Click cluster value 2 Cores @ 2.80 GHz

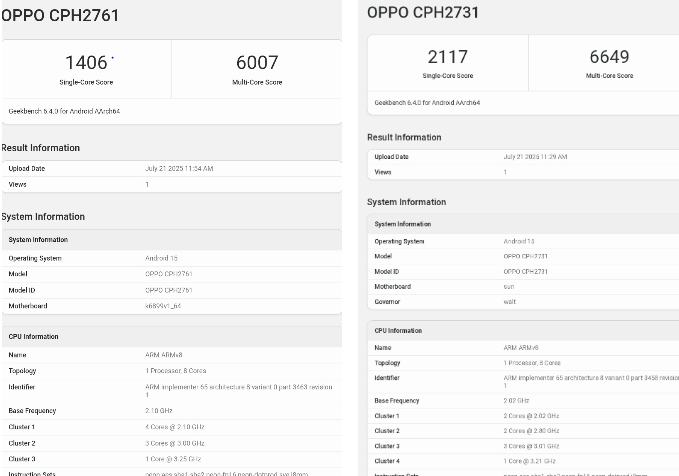pyautogui.click(x=531, y=431)
